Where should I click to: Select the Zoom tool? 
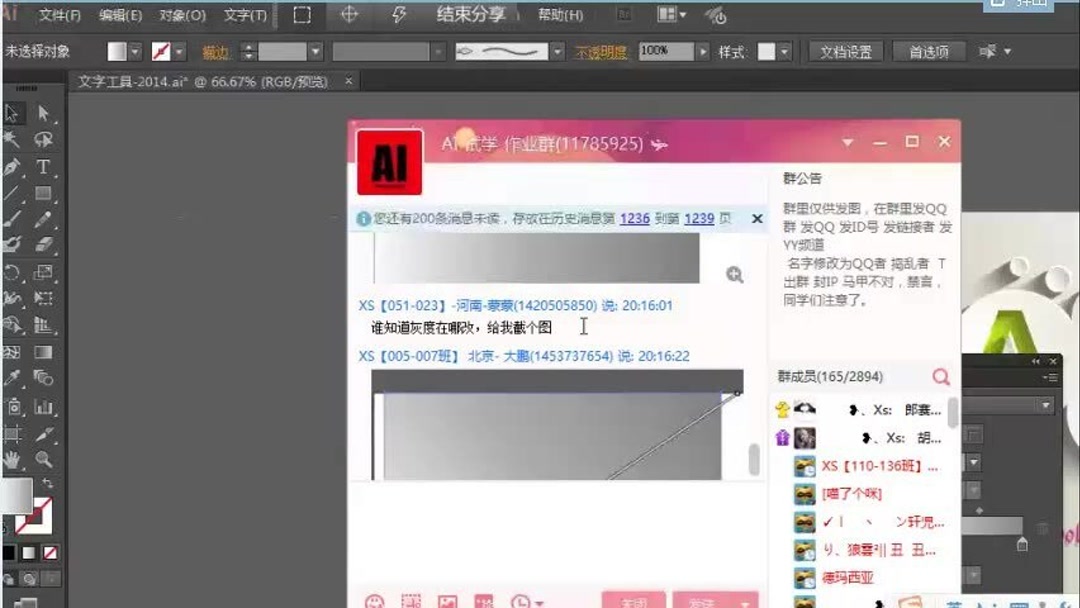coord(42,457)
